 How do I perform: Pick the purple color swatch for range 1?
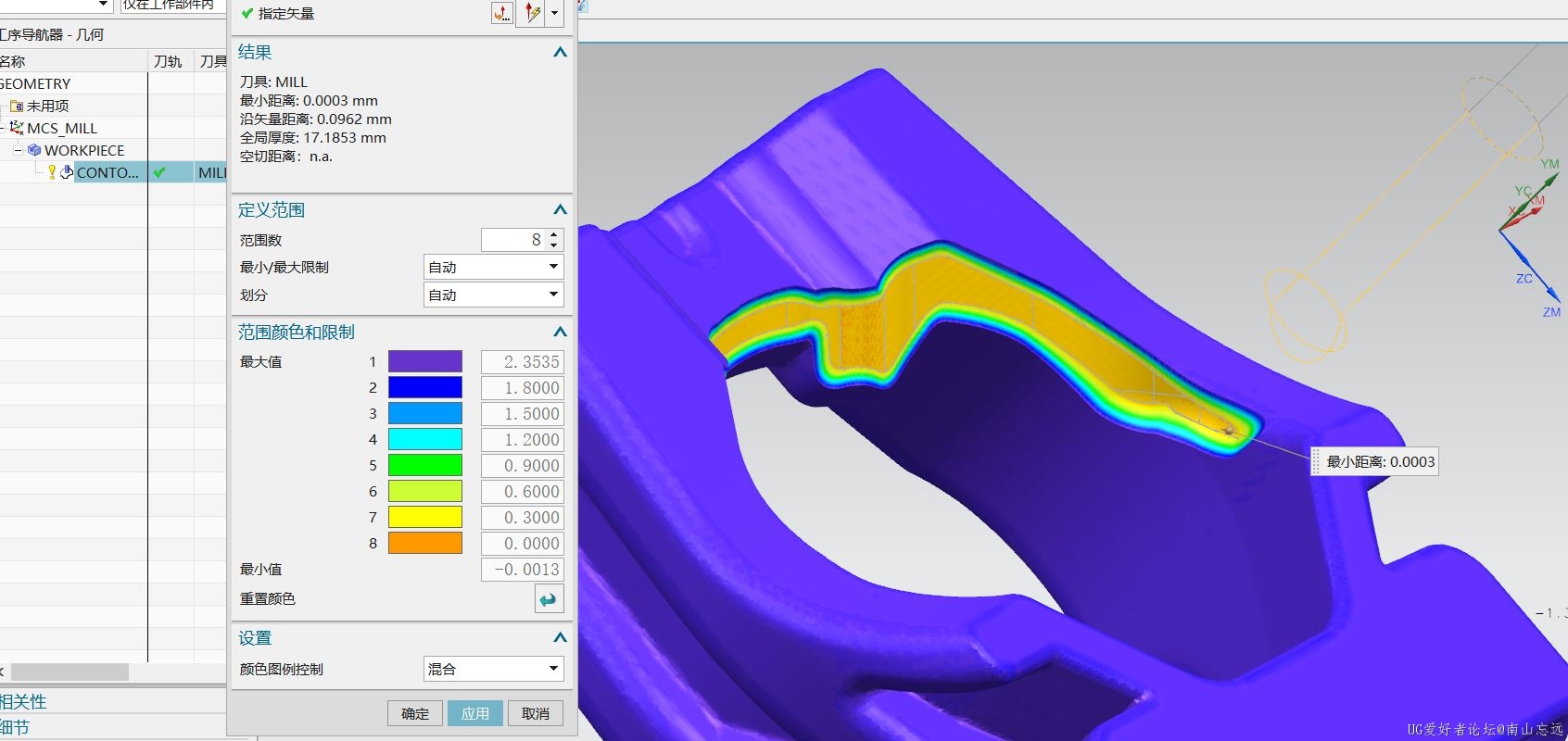tap(424, 362)
